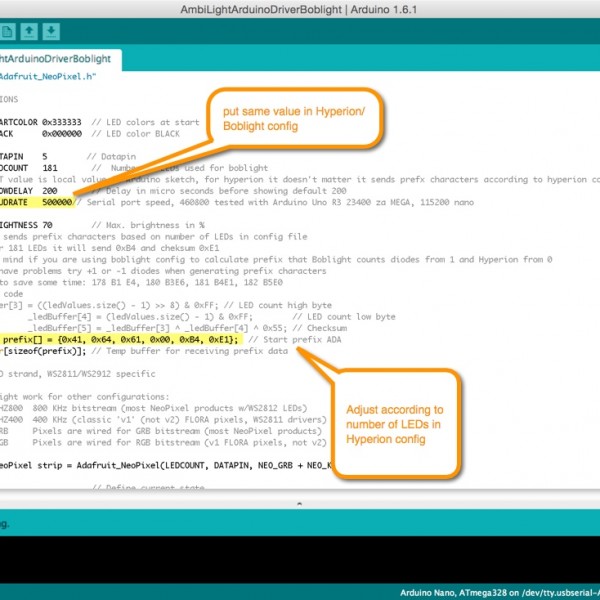Click the 'strand, WS2811/WS2912 specific' comment

point(78,374)
